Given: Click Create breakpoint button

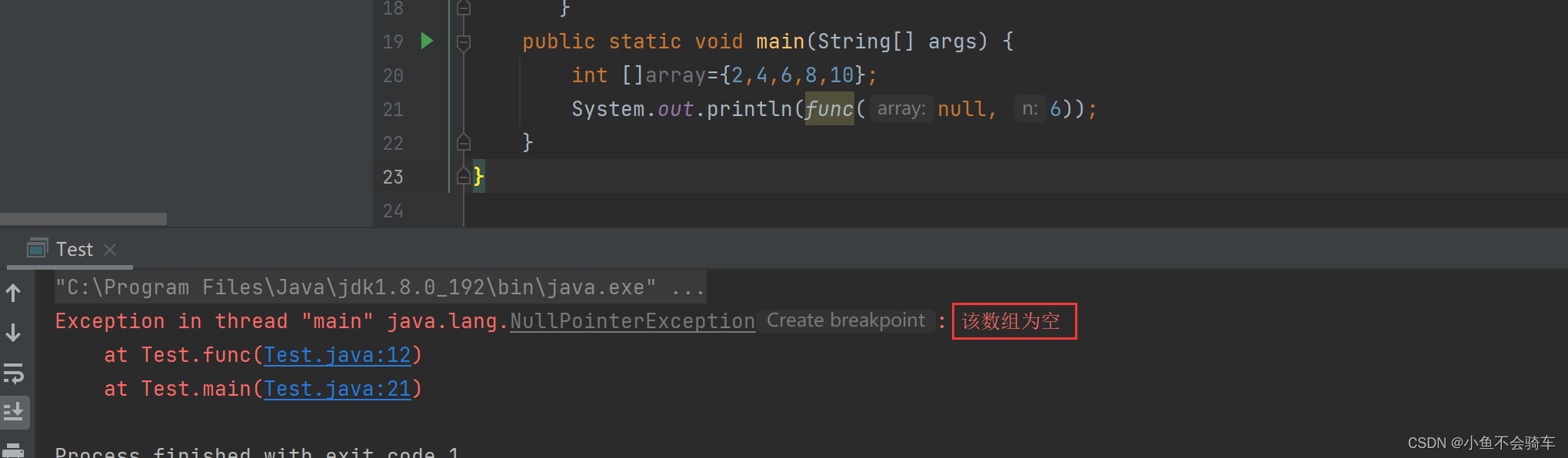Looking at the screenshot, I should pyautogui.click(x=846, y=320).
